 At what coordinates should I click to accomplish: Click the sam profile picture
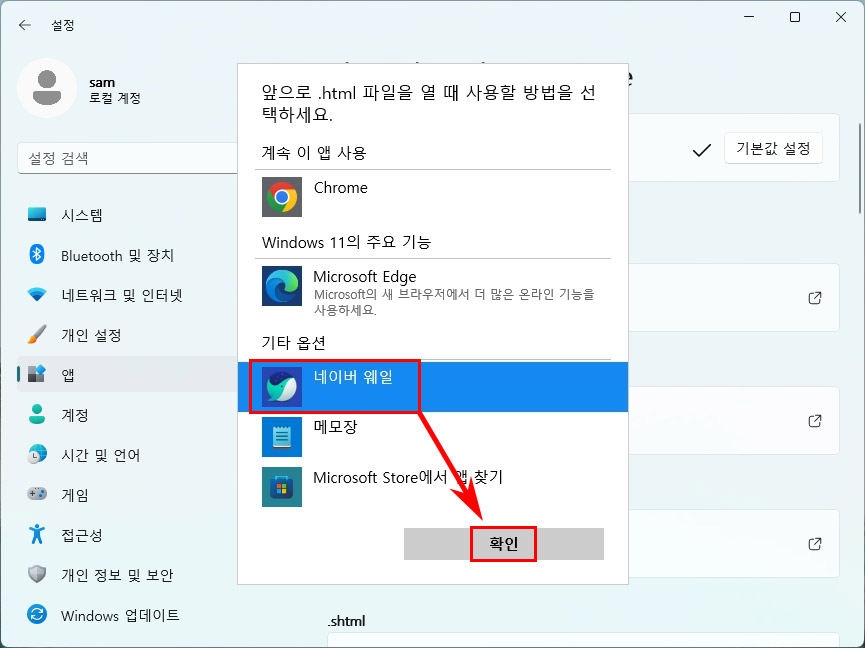point(47,88)
